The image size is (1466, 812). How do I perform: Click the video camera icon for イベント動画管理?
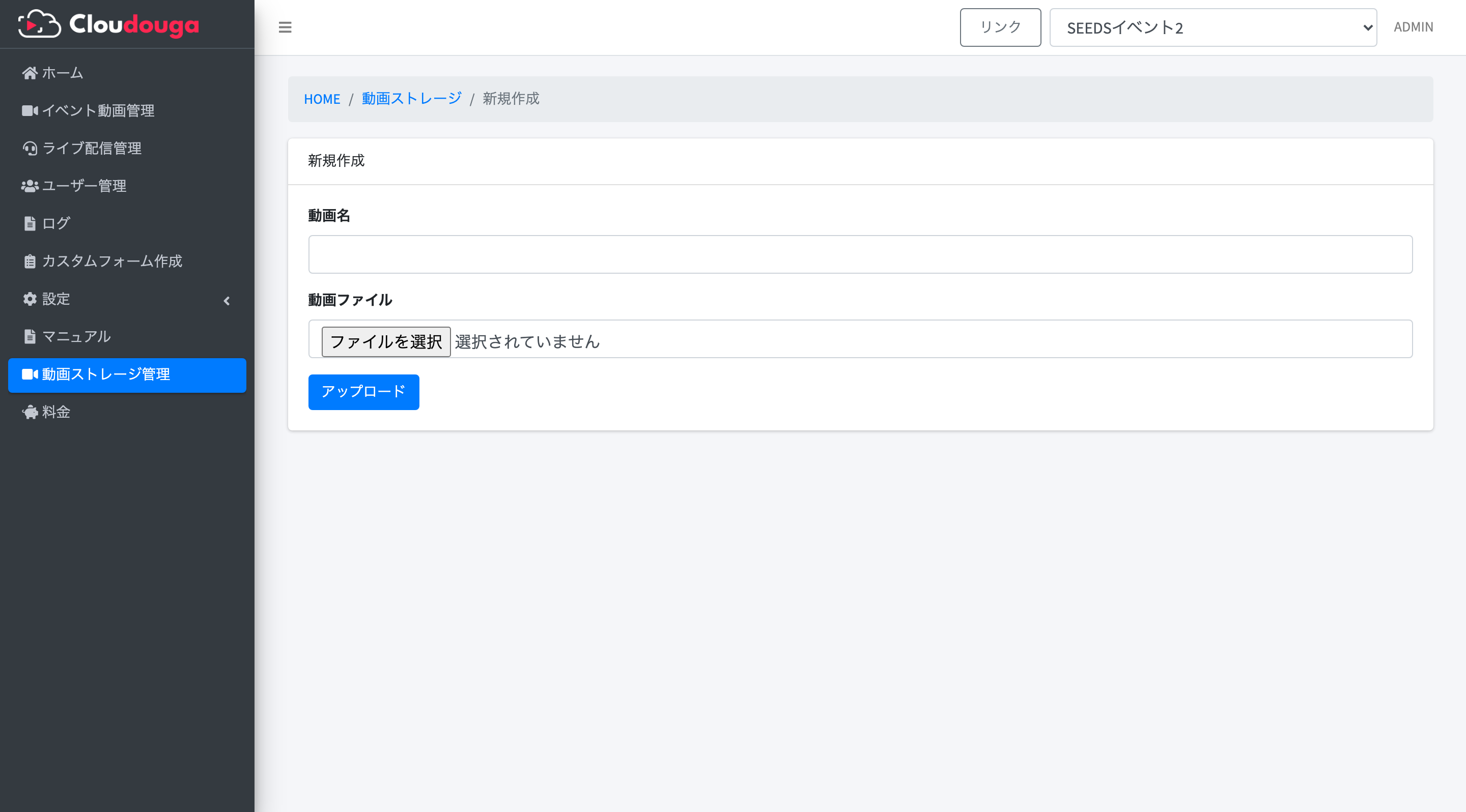coord(30,110)
